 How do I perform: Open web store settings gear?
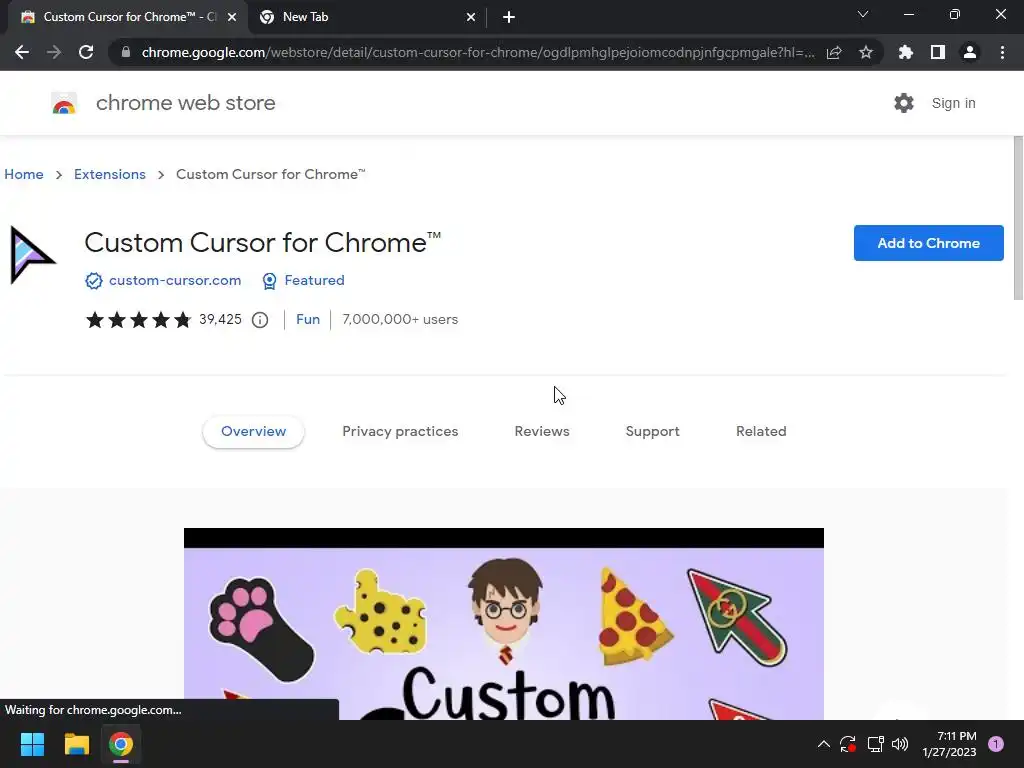pos(904,103)
